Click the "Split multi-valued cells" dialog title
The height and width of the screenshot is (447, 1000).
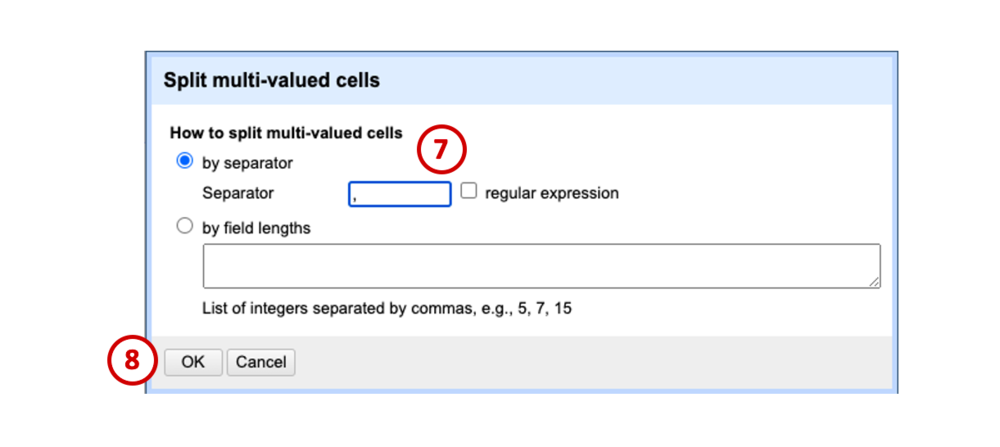(x=272, y=80)
